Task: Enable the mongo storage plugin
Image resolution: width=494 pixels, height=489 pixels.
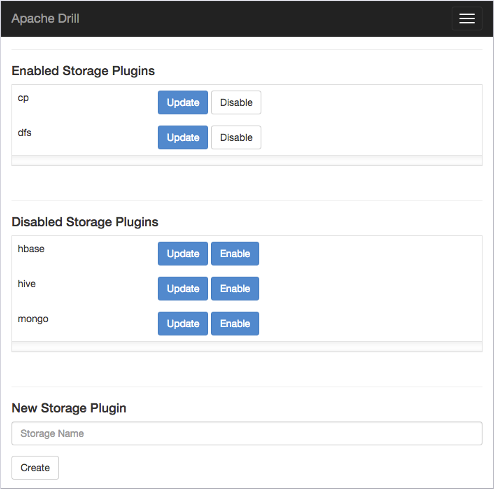Action: (x=235, y=324)
